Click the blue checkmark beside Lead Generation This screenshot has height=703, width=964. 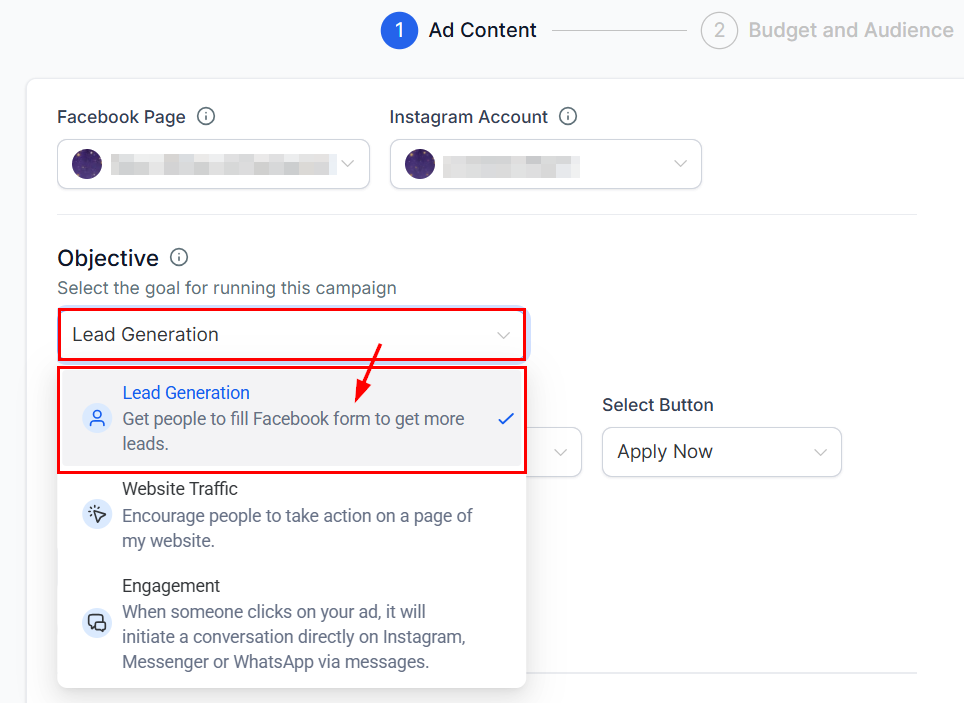[x=506, y=419]
